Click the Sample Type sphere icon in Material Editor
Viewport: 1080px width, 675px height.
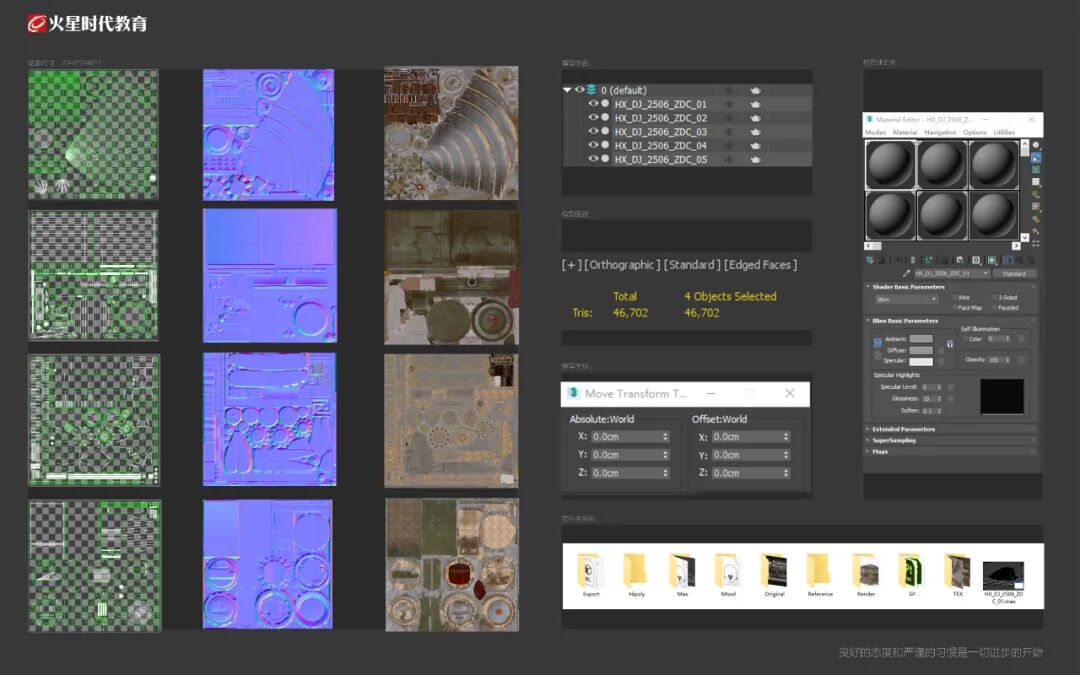1035,145
